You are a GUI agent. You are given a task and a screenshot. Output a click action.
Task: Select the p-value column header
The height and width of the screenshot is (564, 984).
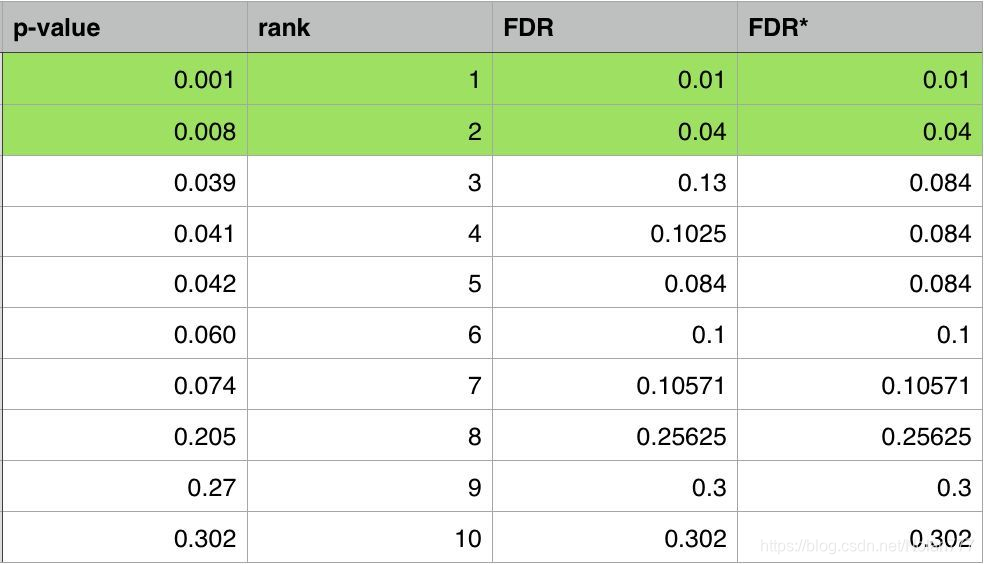[125, 27]
